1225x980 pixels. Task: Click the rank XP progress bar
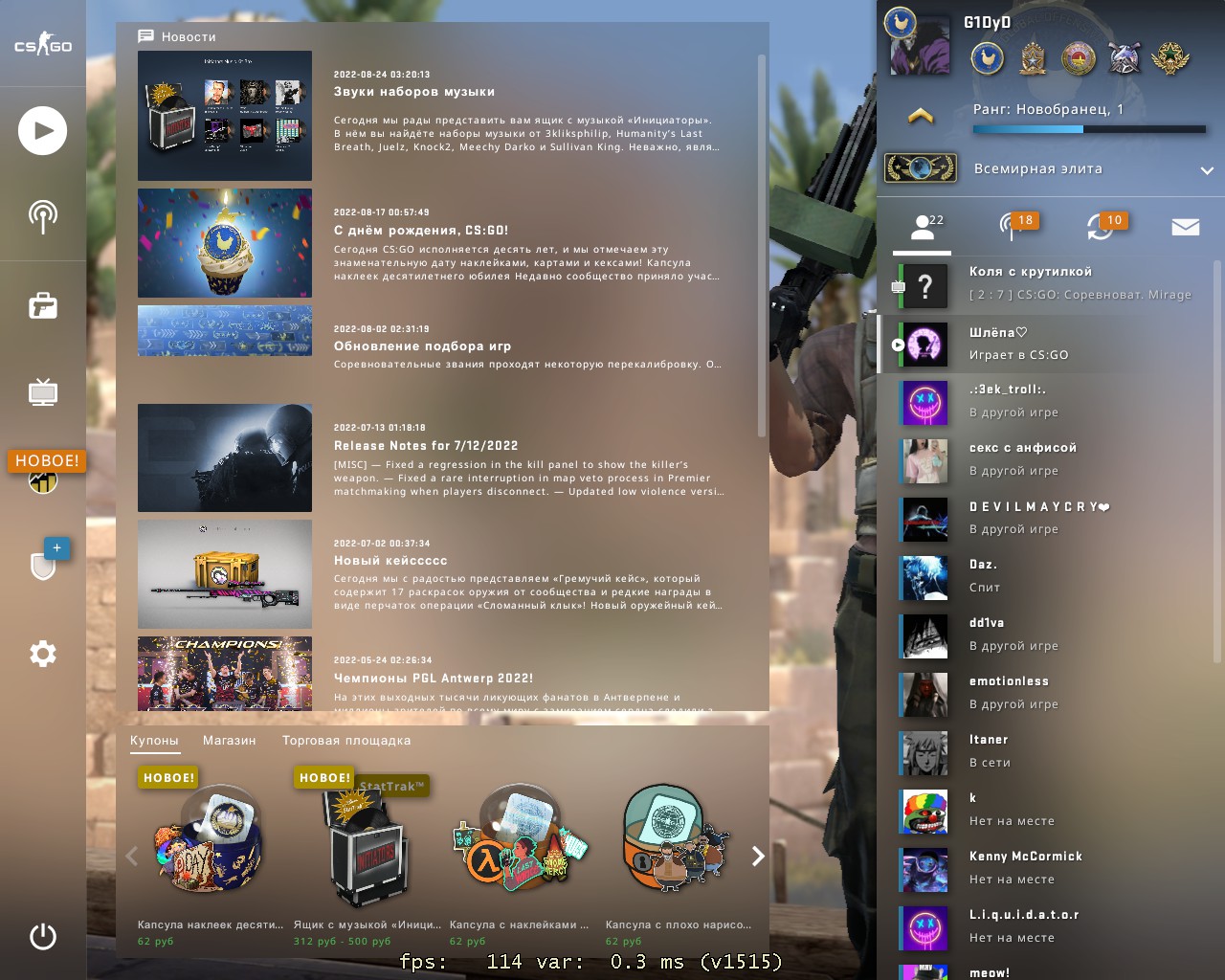coord(1090,129)
